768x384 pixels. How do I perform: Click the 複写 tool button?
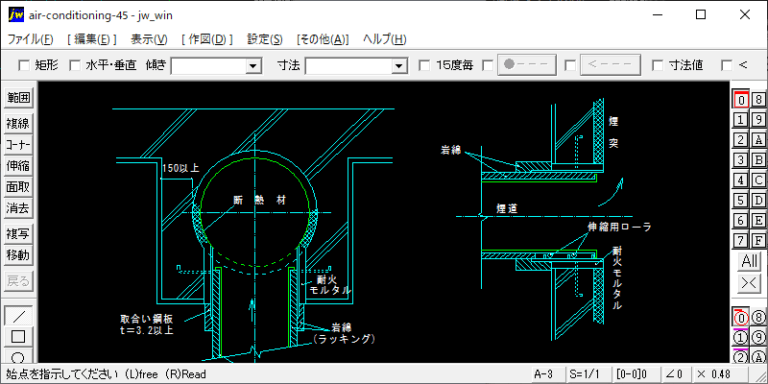(19, 234)
